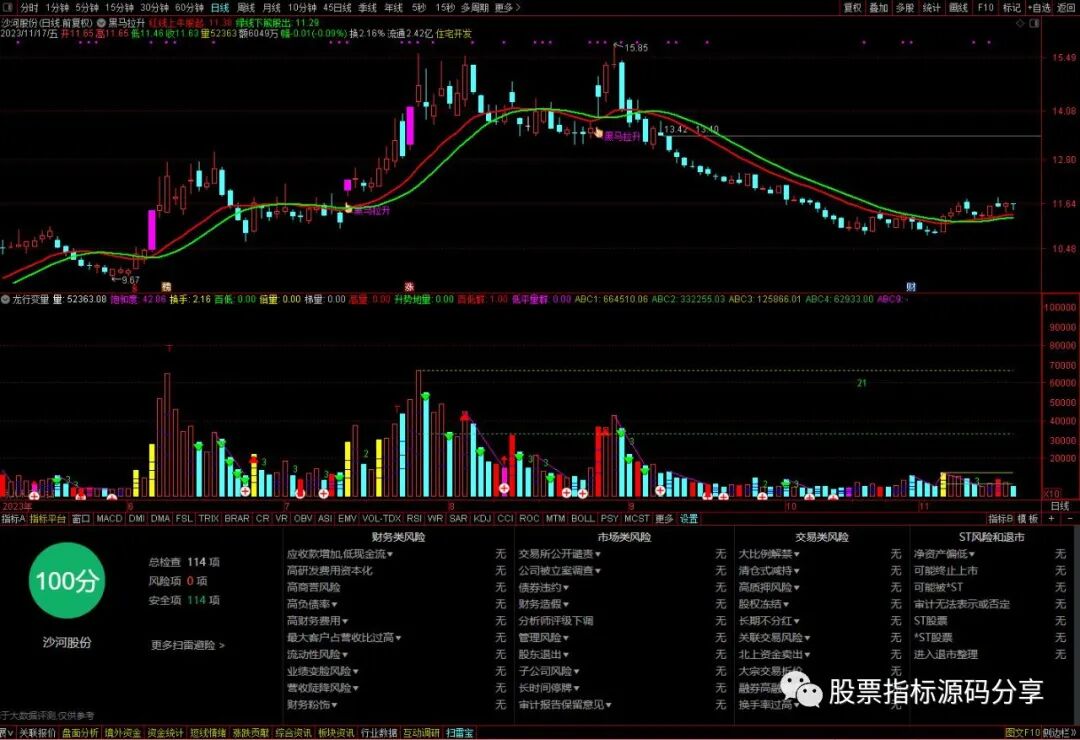Viewport: 1080px width, 740px height.
Task: Click the 复权 button in top-right toolbar
Action: (853, 8)
